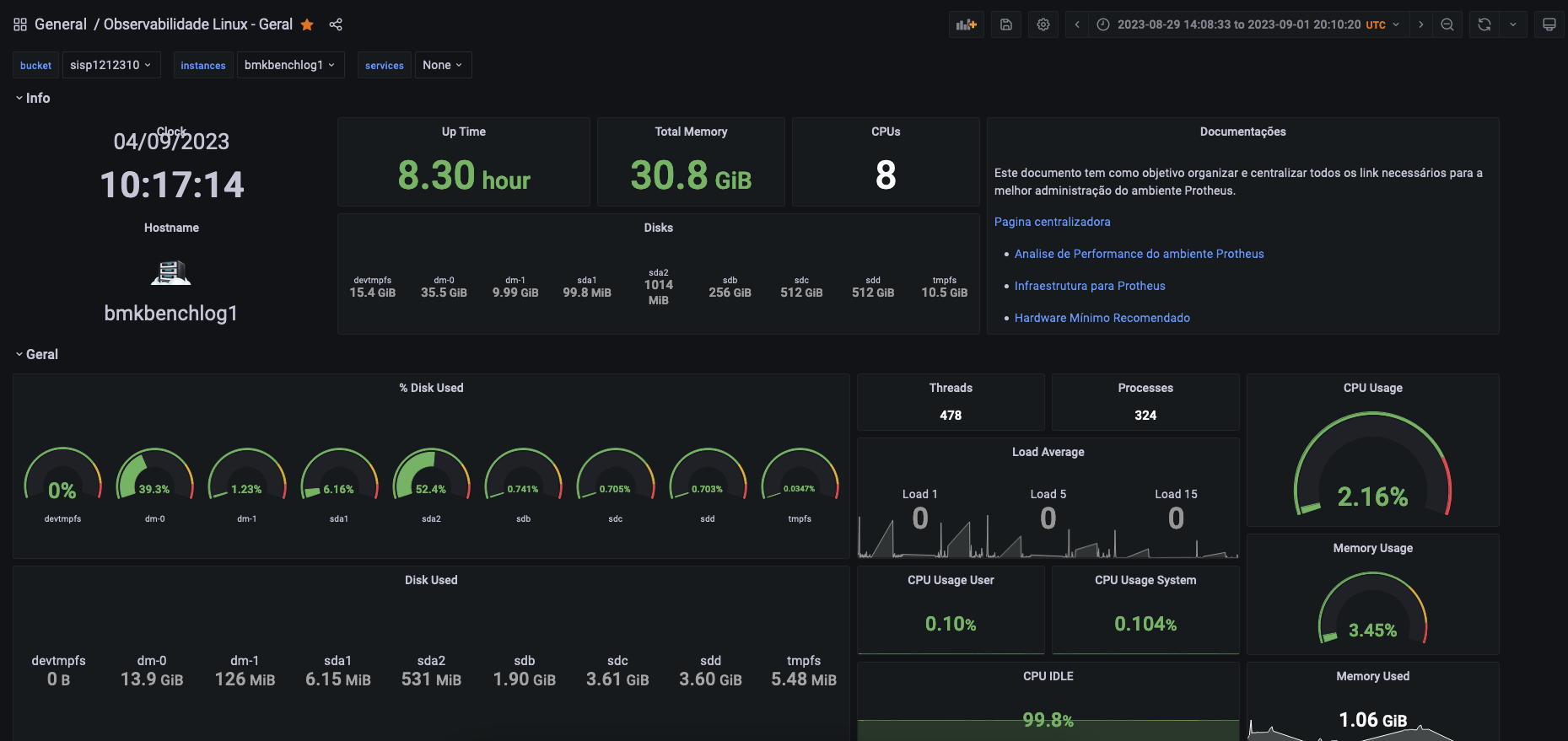Open the dashboard search grid icon
Screen dimensions: 1568x741
click(x=20, y=24)
